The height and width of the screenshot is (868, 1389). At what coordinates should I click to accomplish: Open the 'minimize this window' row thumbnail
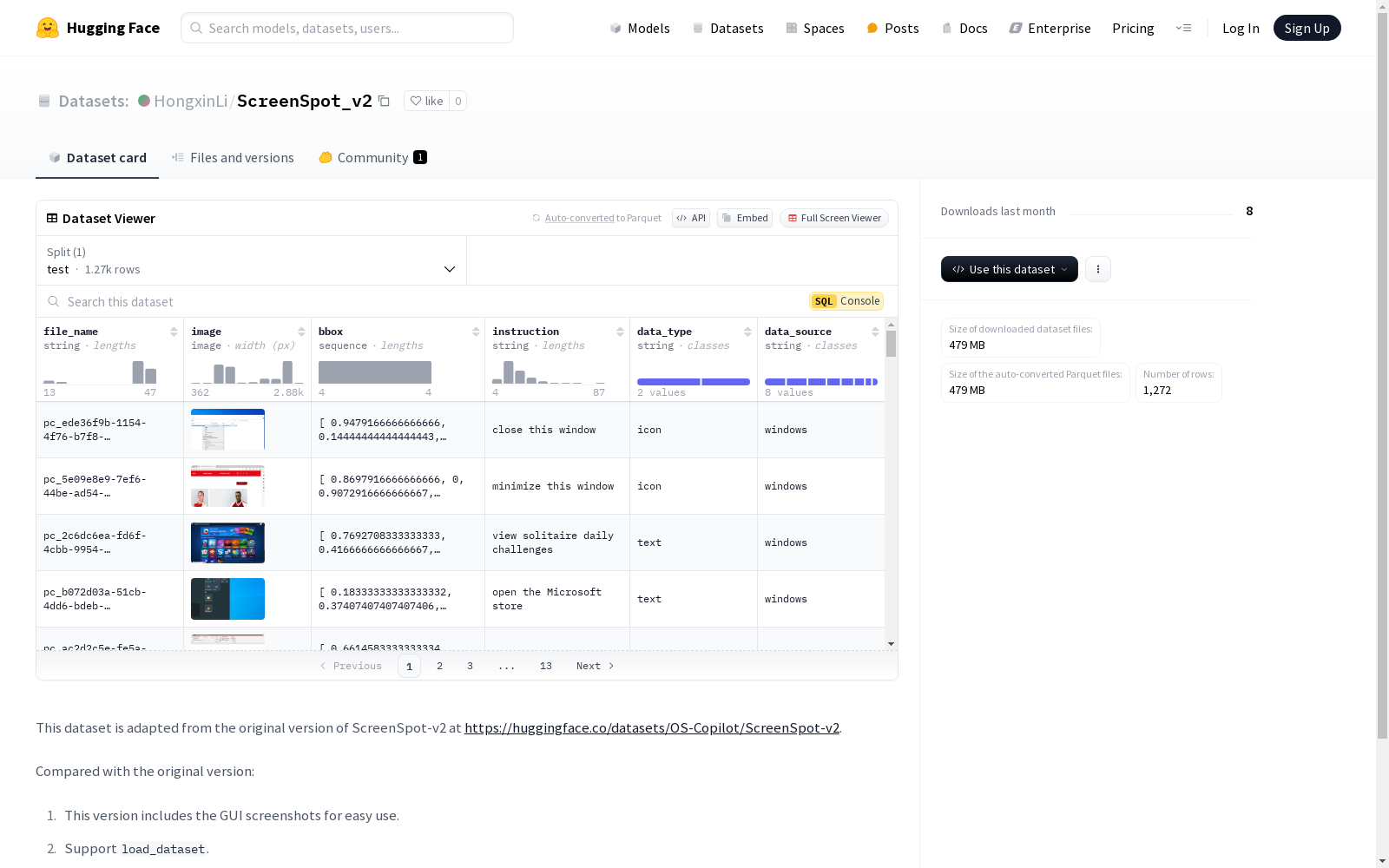click(x=227, y=486)
